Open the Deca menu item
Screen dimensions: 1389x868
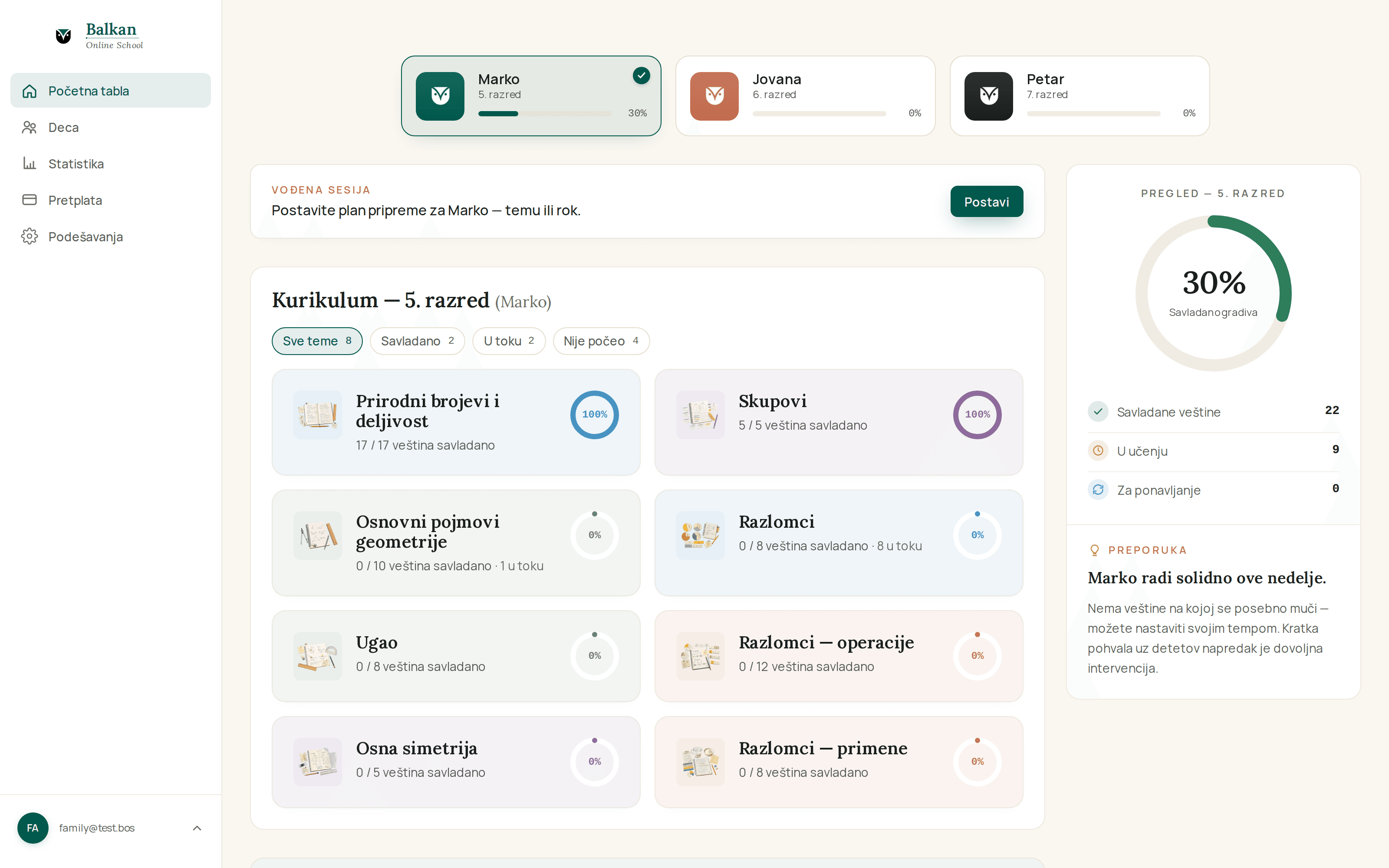110,128
